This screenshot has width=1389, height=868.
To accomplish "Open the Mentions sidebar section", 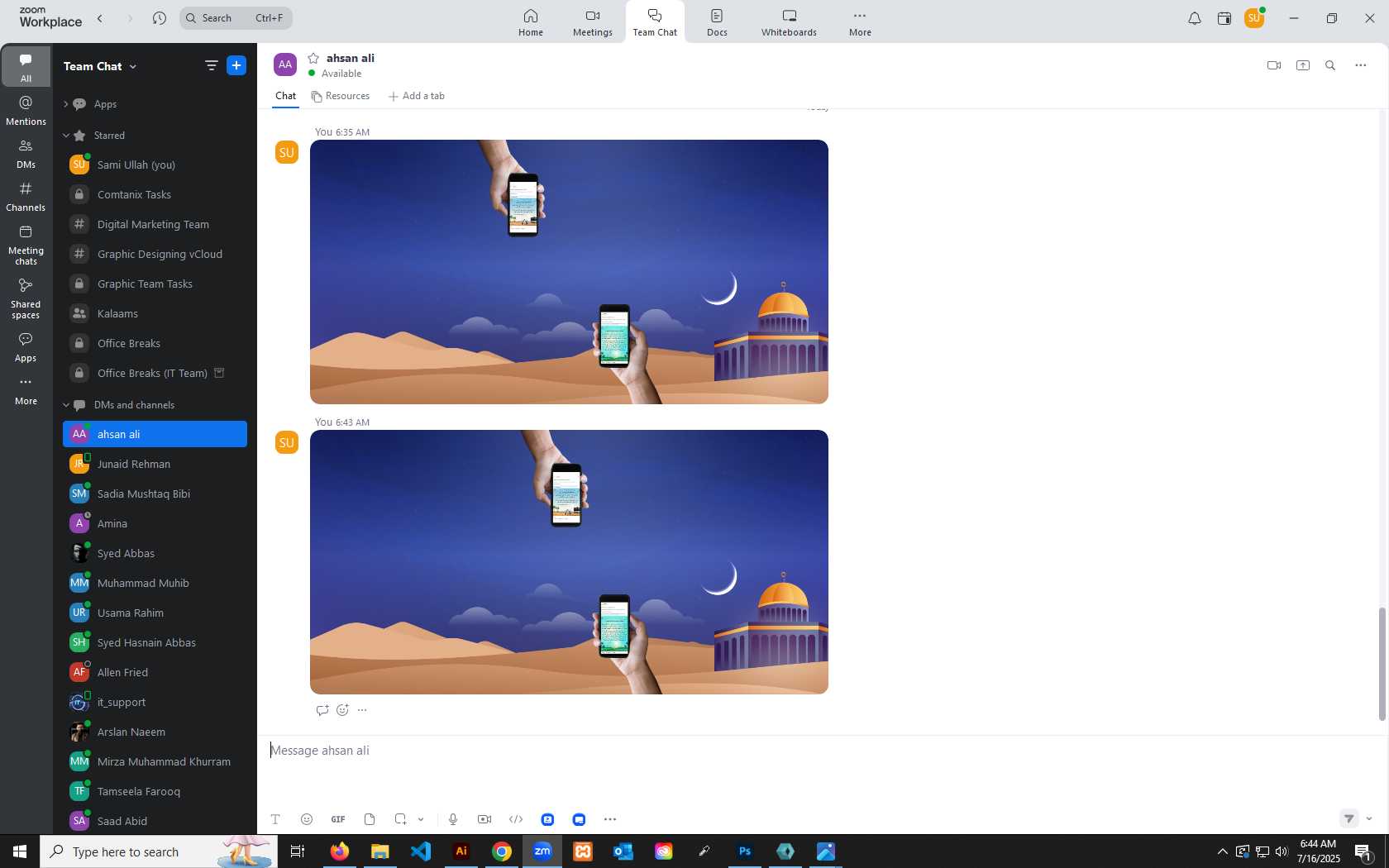I will (x=26, y=111).
